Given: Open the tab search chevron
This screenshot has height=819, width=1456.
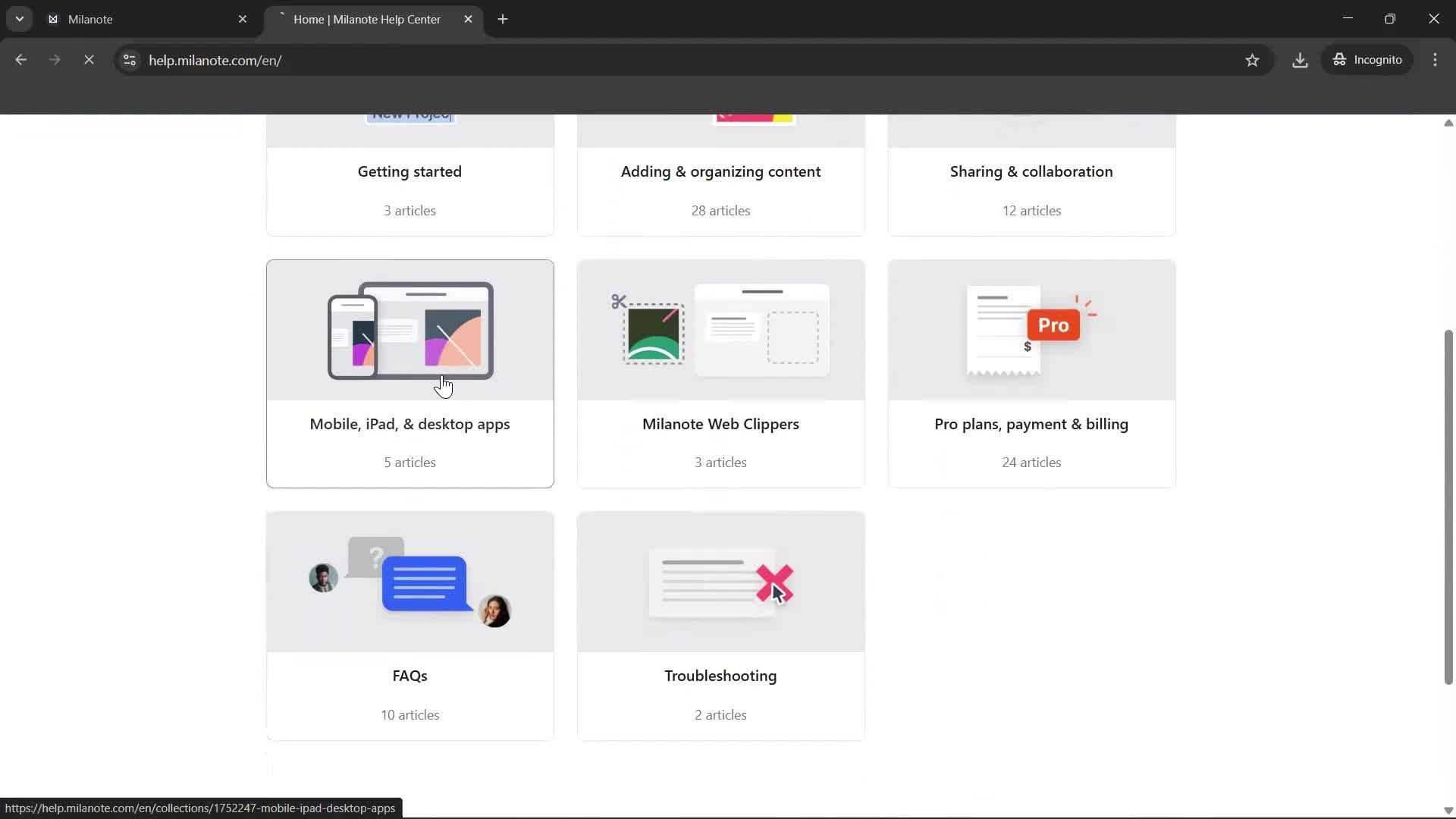Looking at the screenshot, I should point(20,19).
